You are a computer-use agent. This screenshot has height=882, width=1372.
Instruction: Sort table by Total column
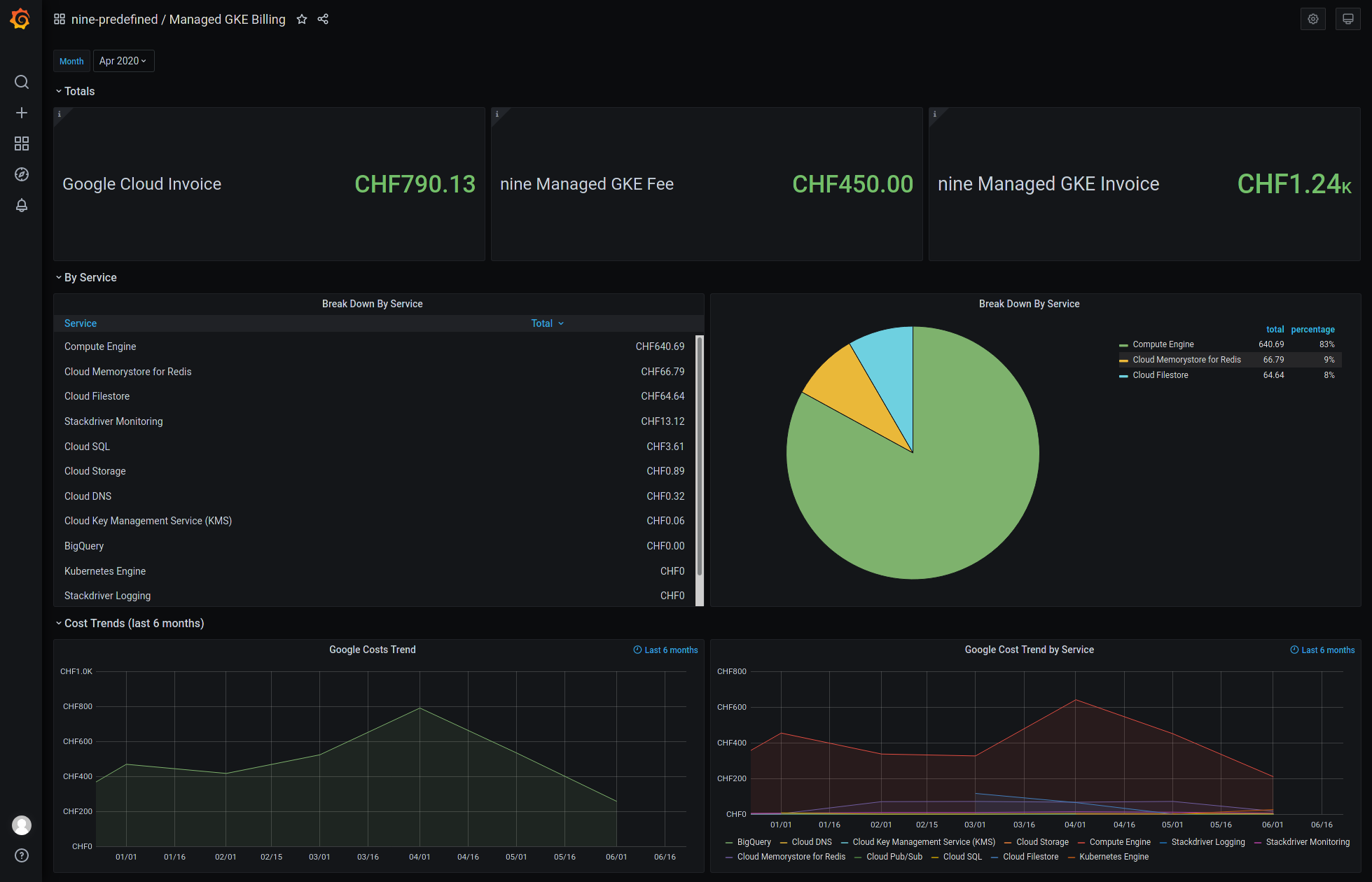(547, 323)
